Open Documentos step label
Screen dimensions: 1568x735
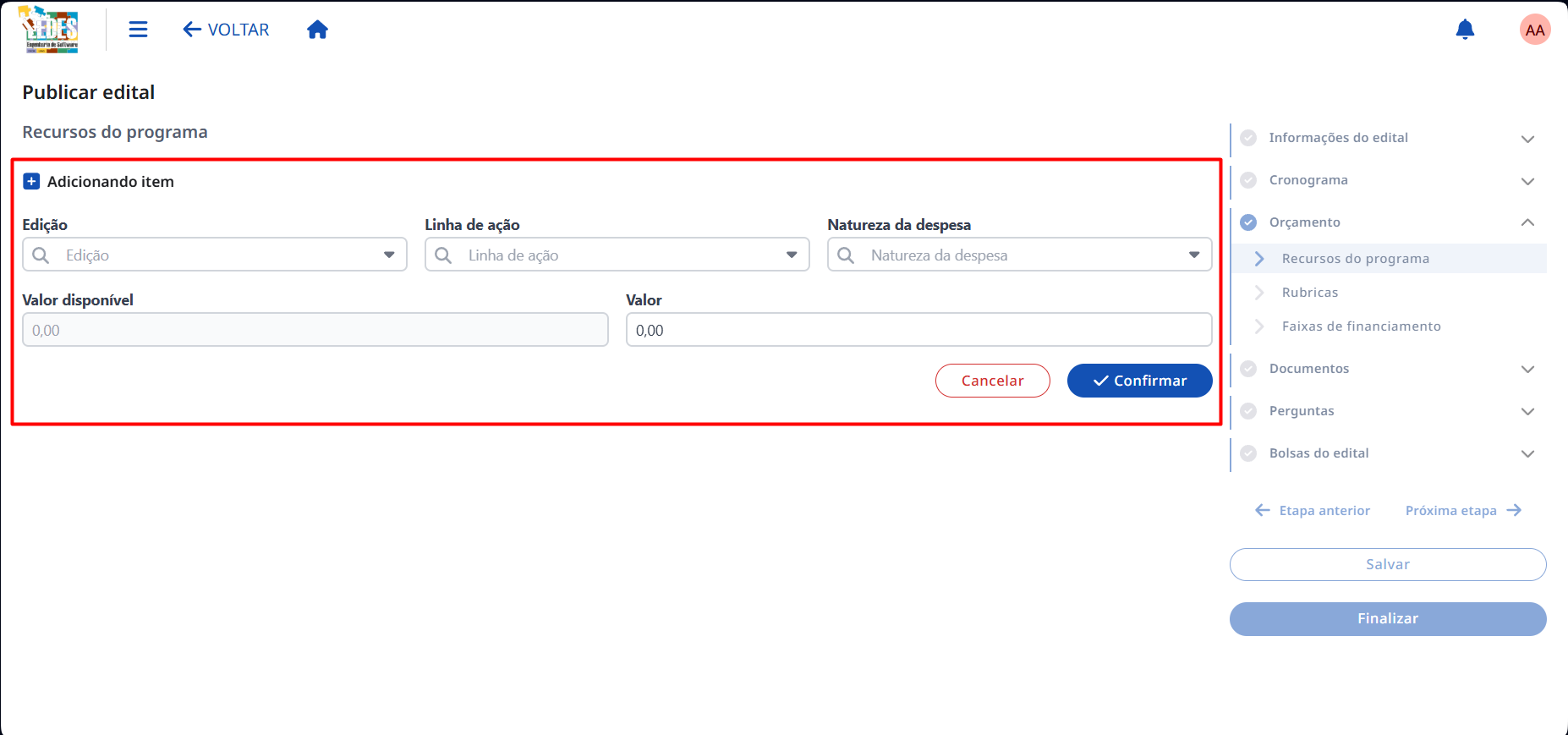[1309, 369]
